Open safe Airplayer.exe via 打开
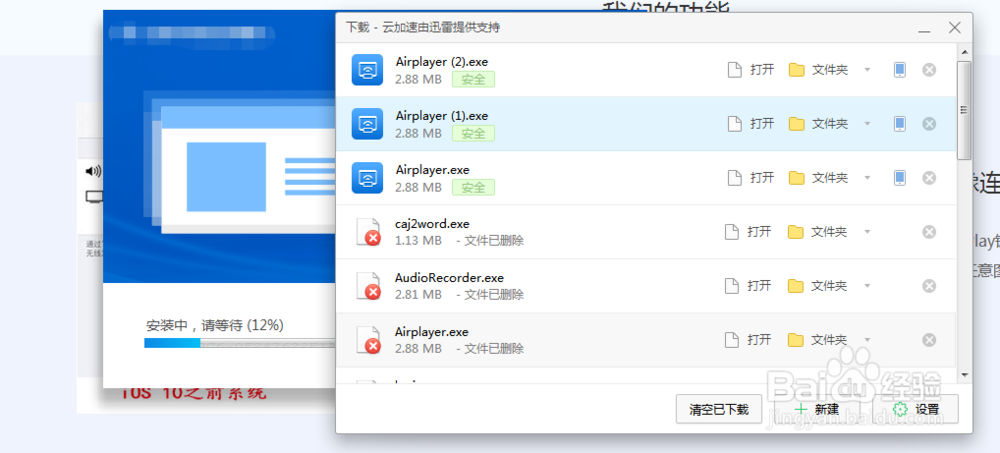This screenshot has height=453, width=1000. 751,177
